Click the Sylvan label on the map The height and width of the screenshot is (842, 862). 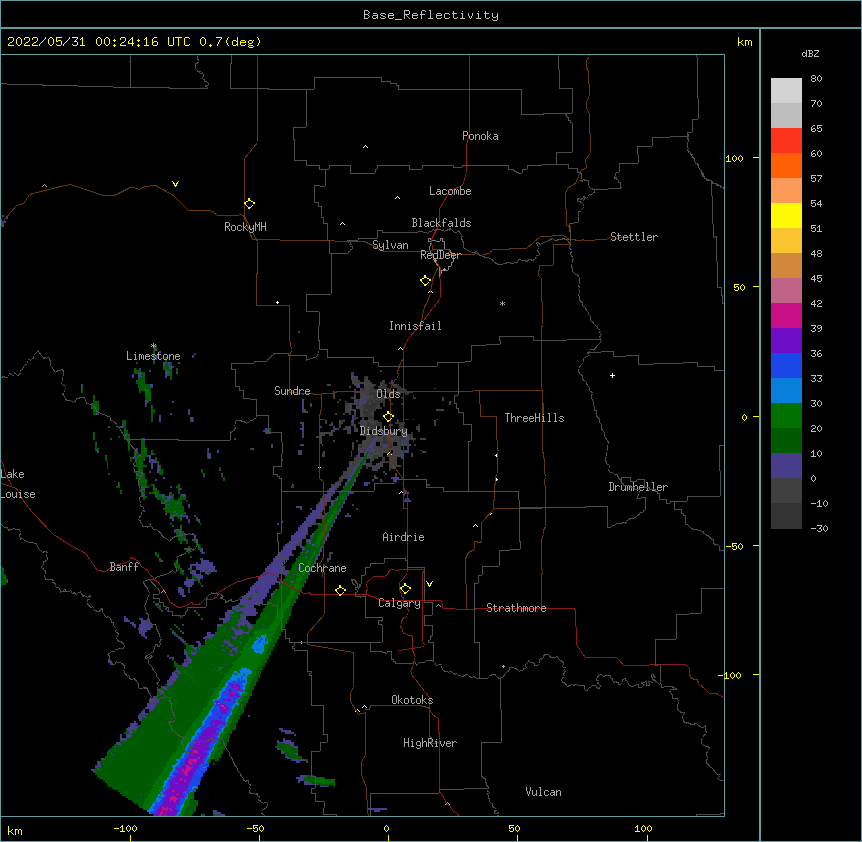[x=390, y=245]
